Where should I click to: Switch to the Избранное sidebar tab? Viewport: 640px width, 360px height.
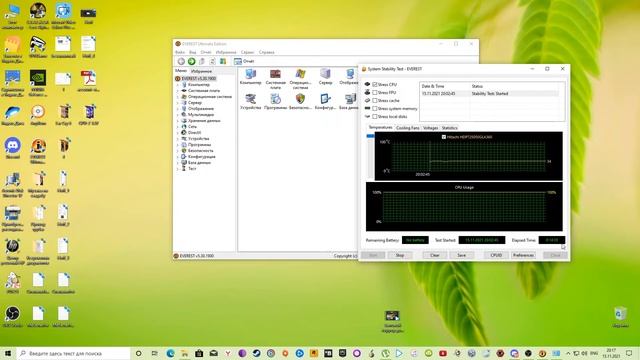coord(201,71)
